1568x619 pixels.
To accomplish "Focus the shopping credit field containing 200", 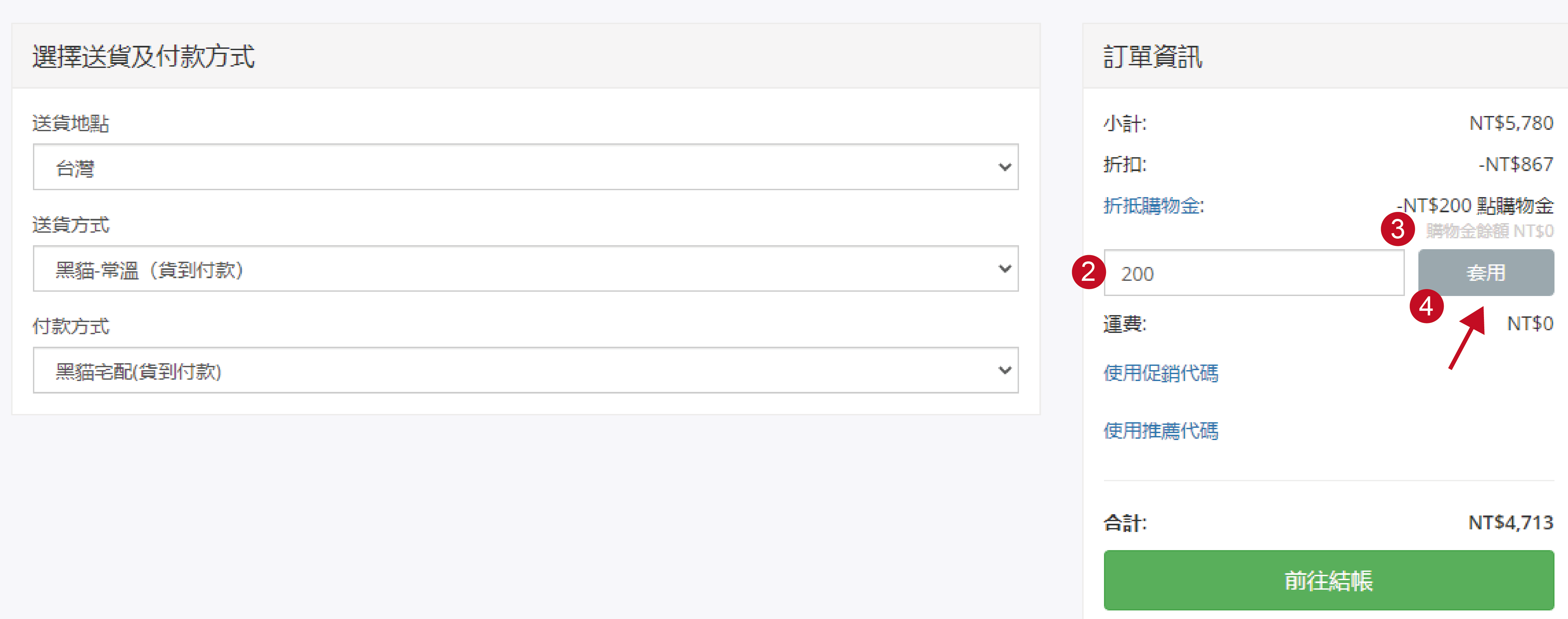I will click(1254, 273).
